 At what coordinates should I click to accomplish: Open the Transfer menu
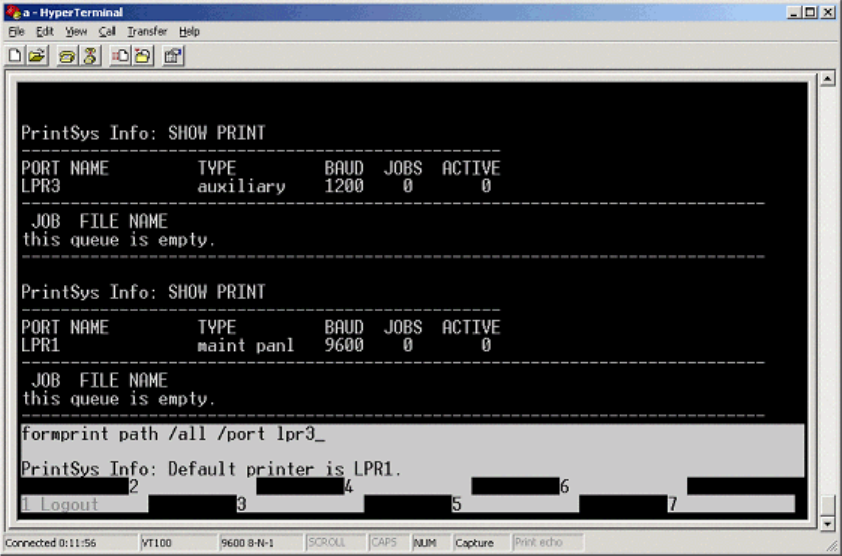tap(147, 32)
